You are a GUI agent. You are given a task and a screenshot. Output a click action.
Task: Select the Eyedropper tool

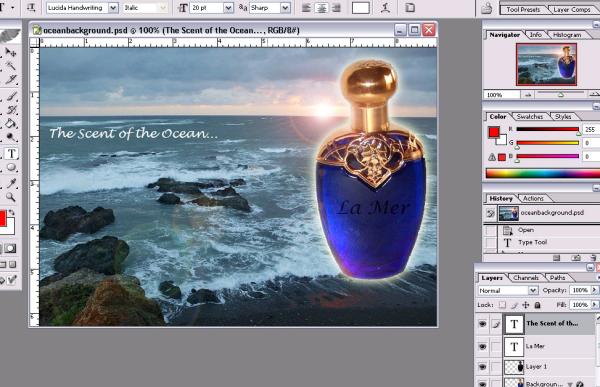click(x=11, y=183)
